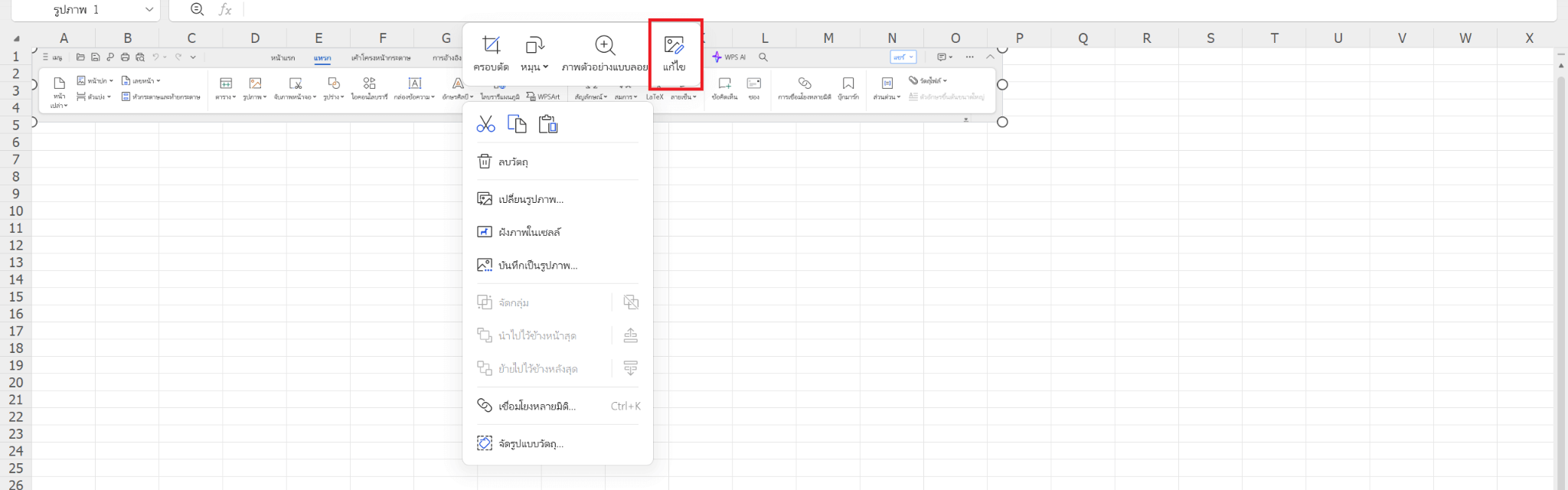Select the Crop (ครอบตัด) tool
This screenshot has width=1568, height=490.
[x=491, y=53]
